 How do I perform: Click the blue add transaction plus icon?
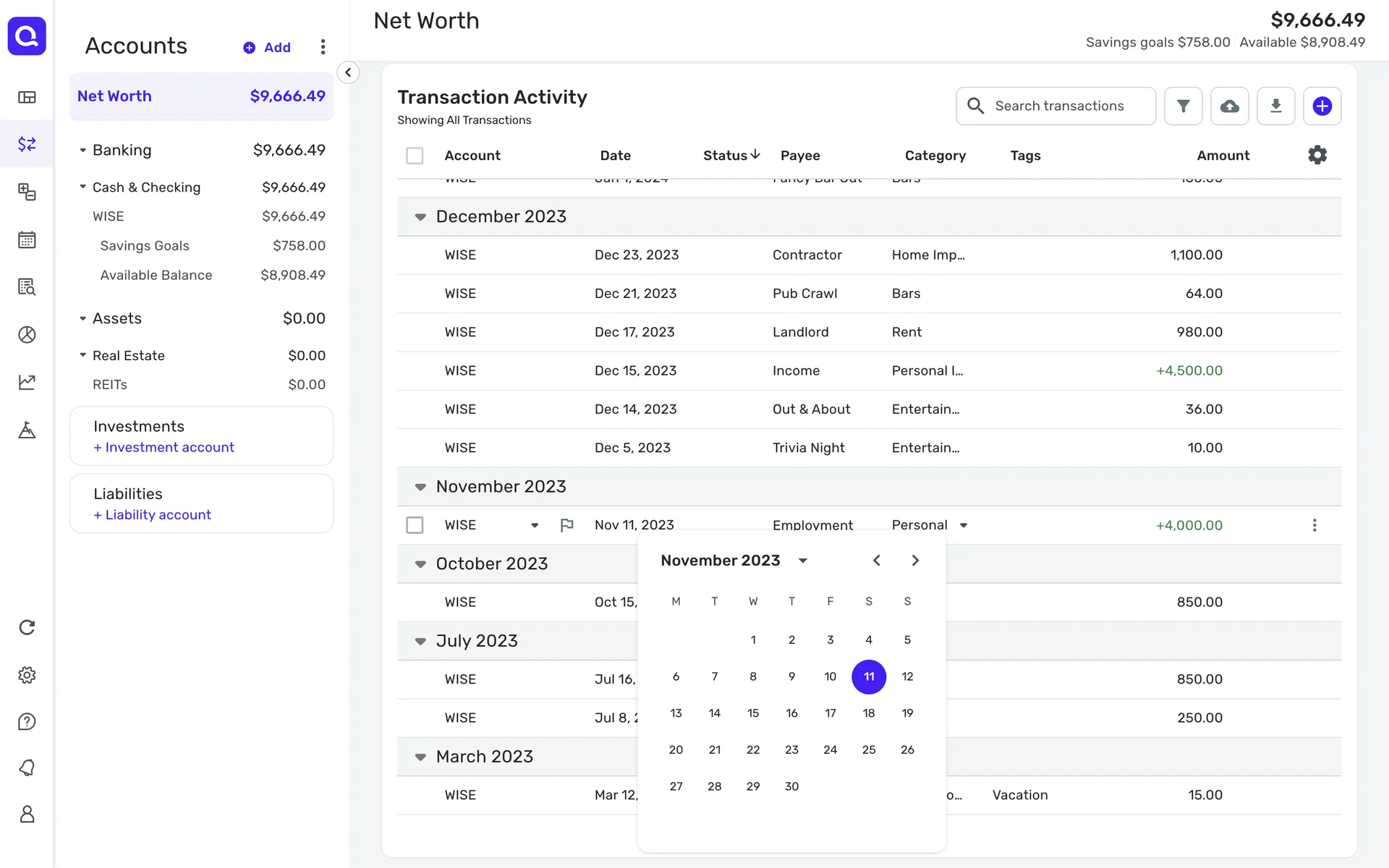(x=1322, y=106)
